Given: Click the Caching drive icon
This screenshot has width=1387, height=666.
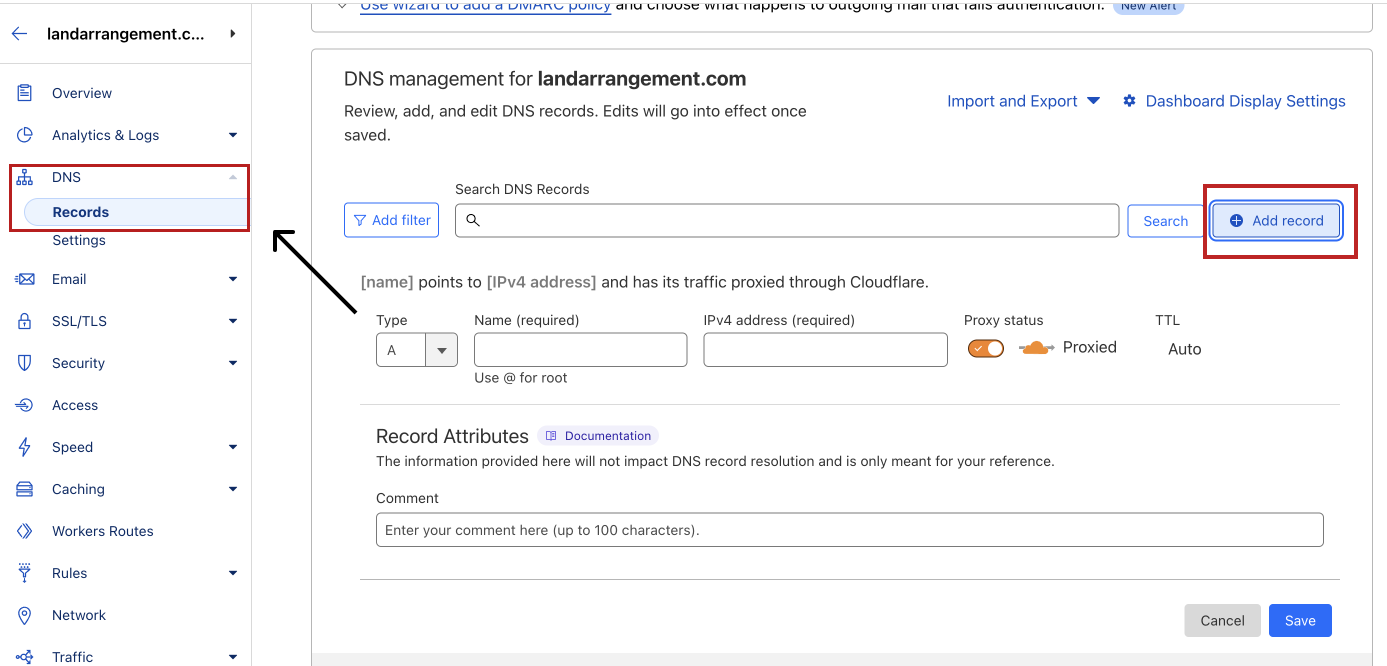Looking at the screenshot, I should pos(25,489).
